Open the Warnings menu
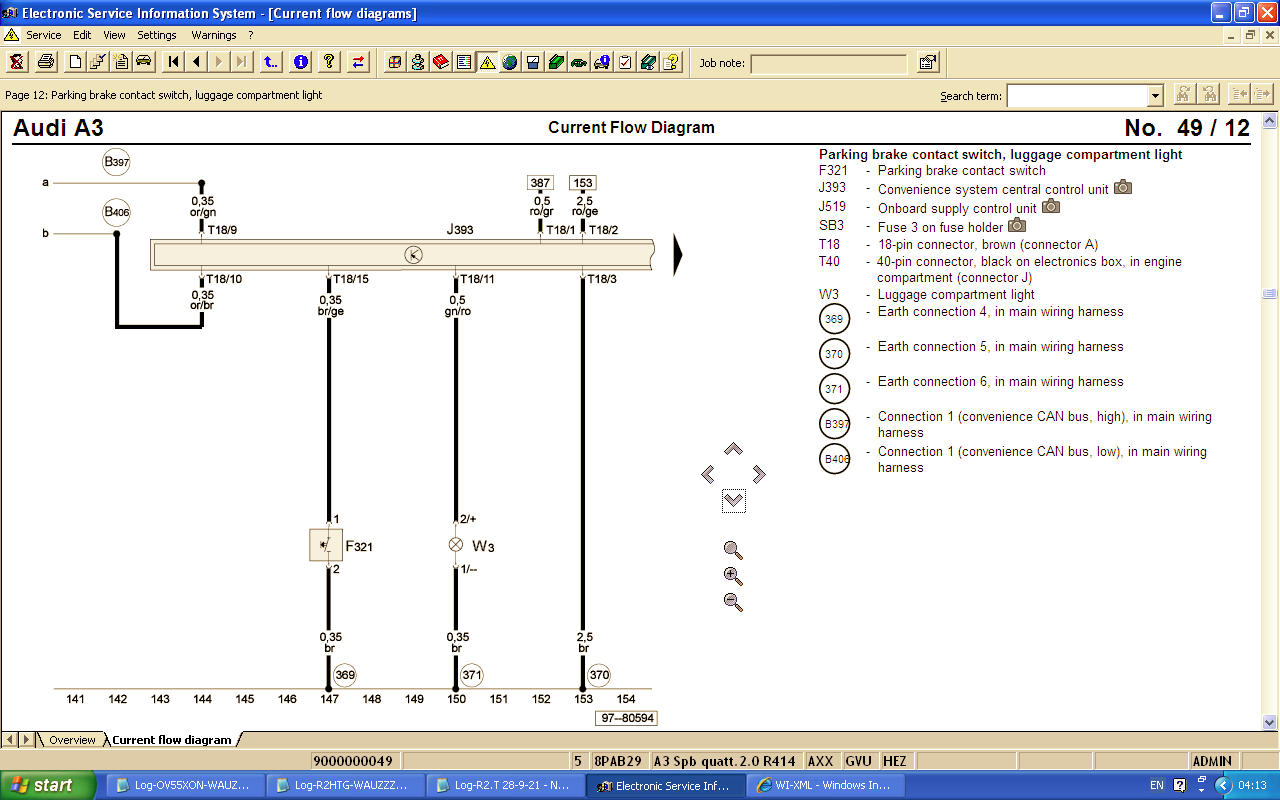Viewport: 1280px width, 800px height. click(x=214, y=35)
